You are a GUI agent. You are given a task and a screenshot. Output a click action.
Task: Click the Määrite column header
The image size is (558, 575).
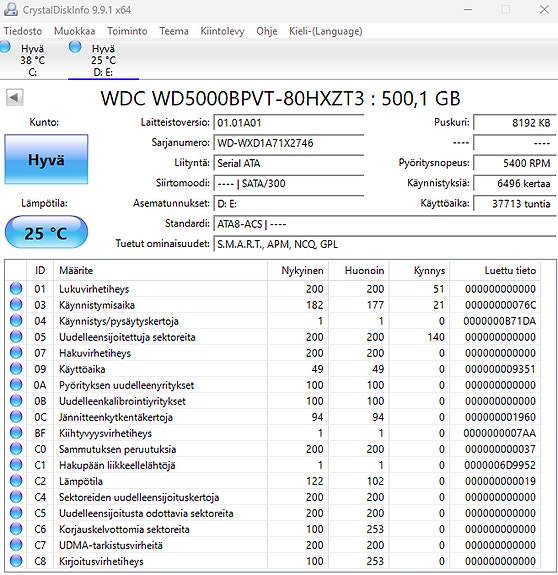tap(160, 271)
